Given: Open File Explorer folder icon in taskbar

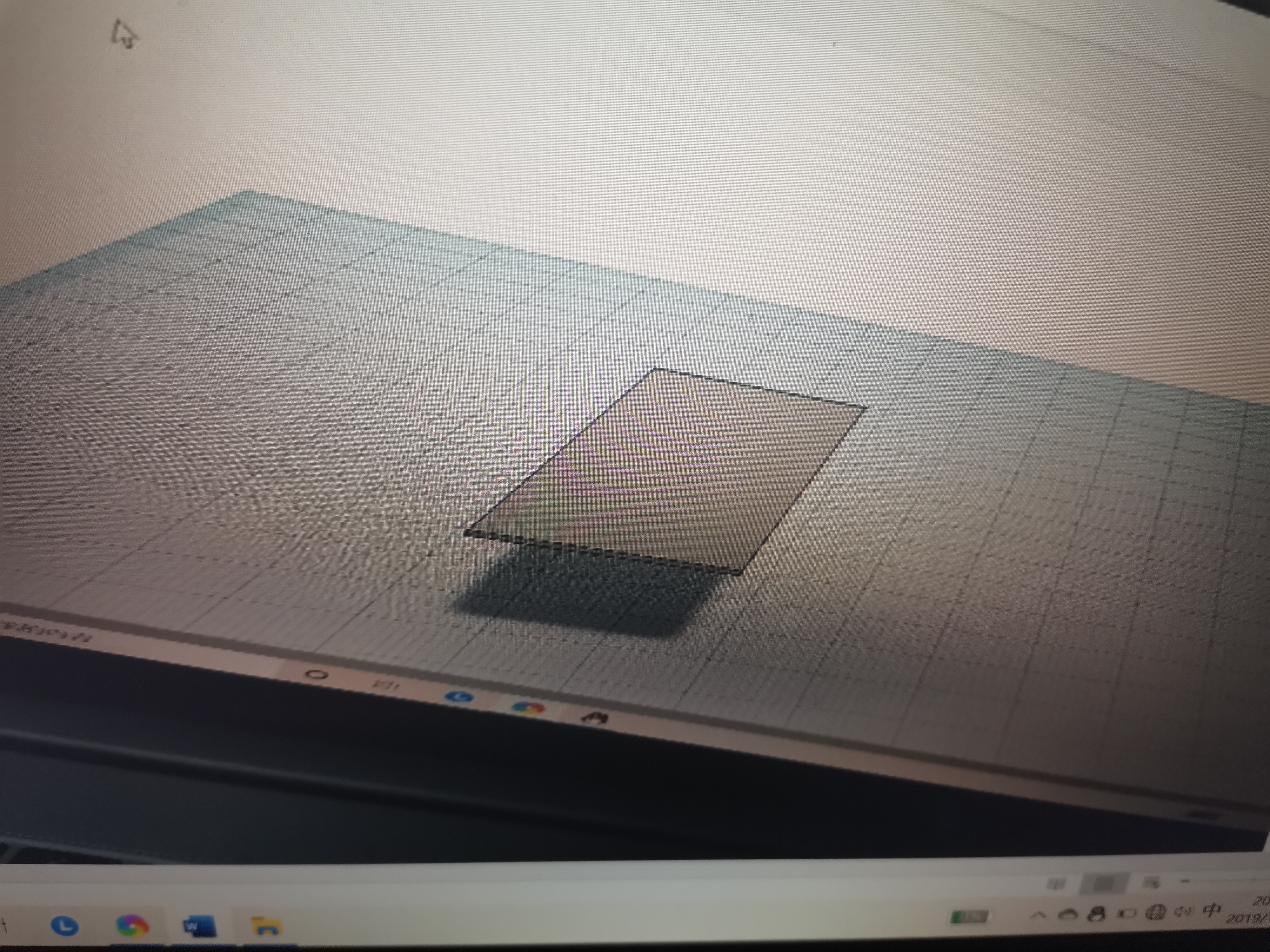Looking at the screenshot, I should pyautogui.click(x=267, y=926).
